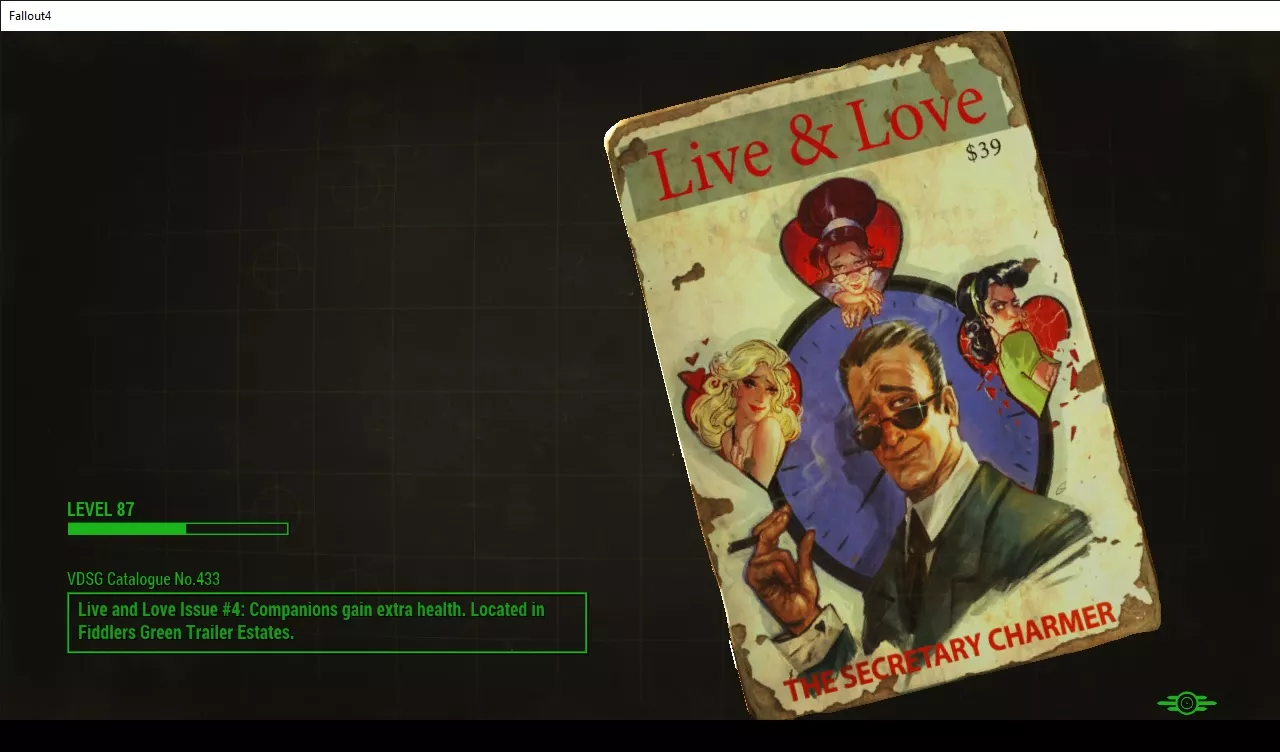Click THE SECRETARY CHARMER caption text

(x=948, y=654)
